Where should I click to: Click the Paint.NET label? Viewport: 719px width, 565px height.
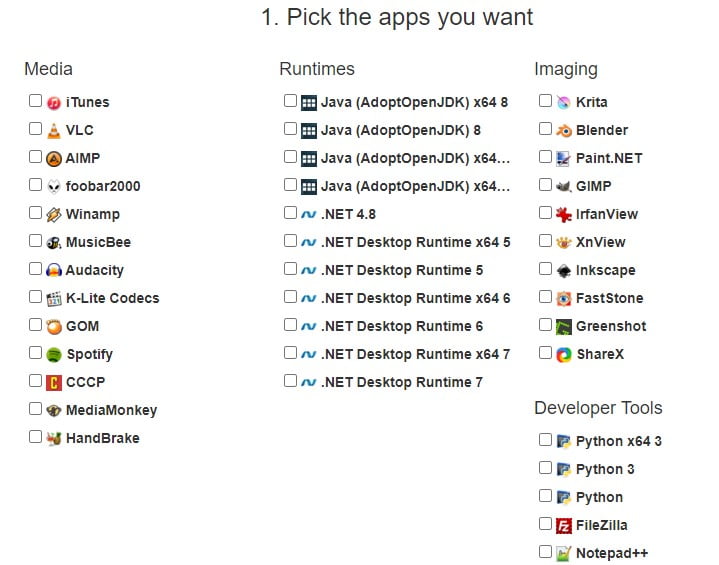(609, 158)
